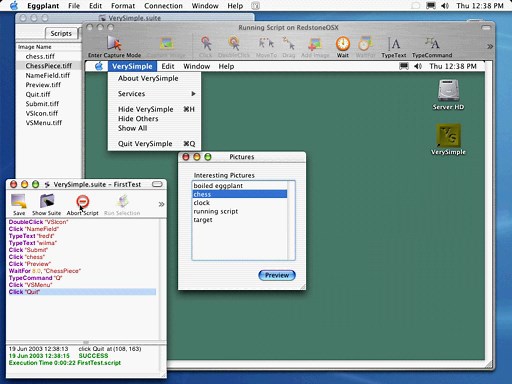Click display icon in top menu bar
The width and height of the screenshot is (512, 384).
pos(431,6)
